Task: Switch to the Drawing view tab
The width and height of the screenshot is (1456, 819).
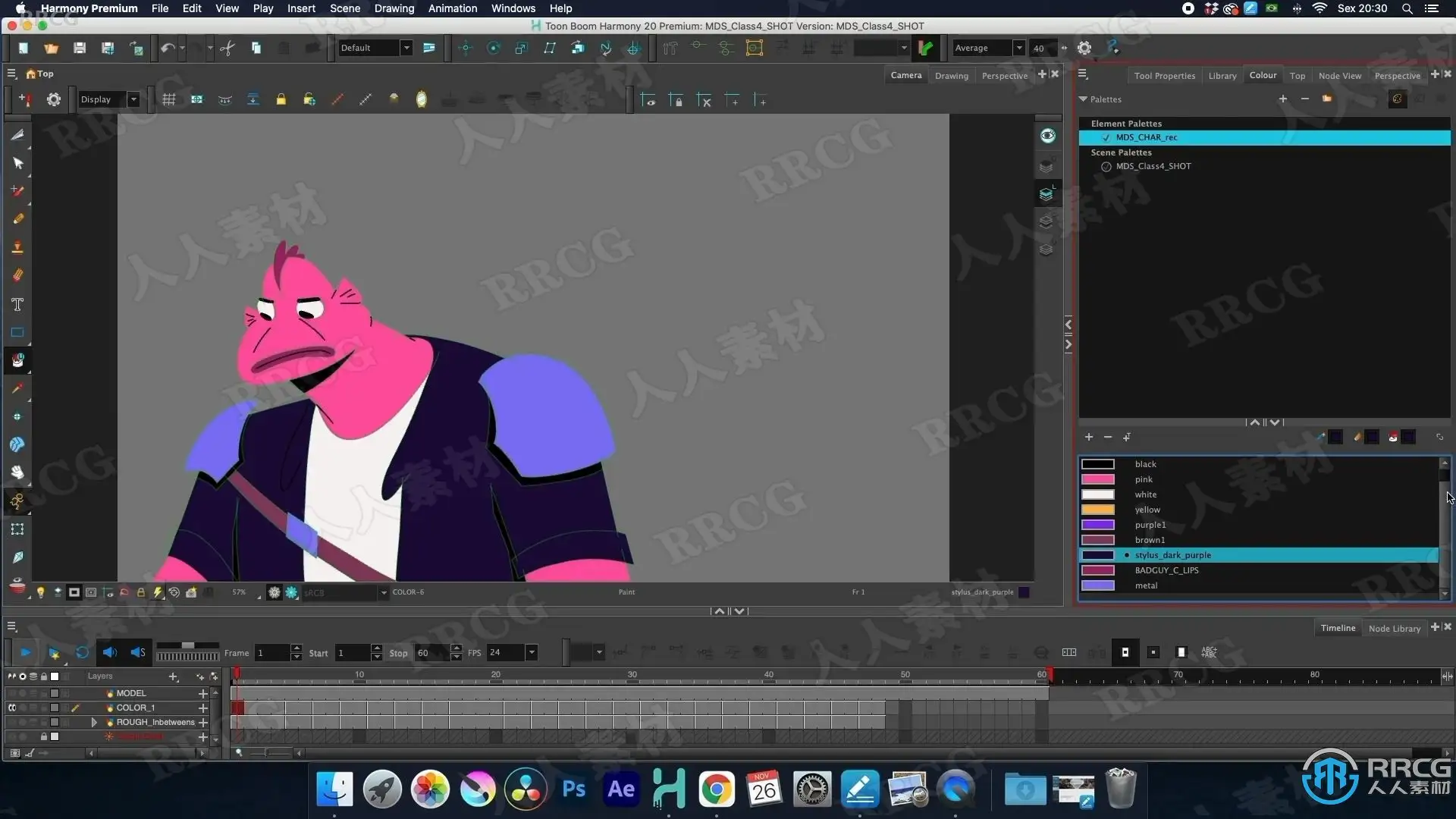Action: coord(951,75)
